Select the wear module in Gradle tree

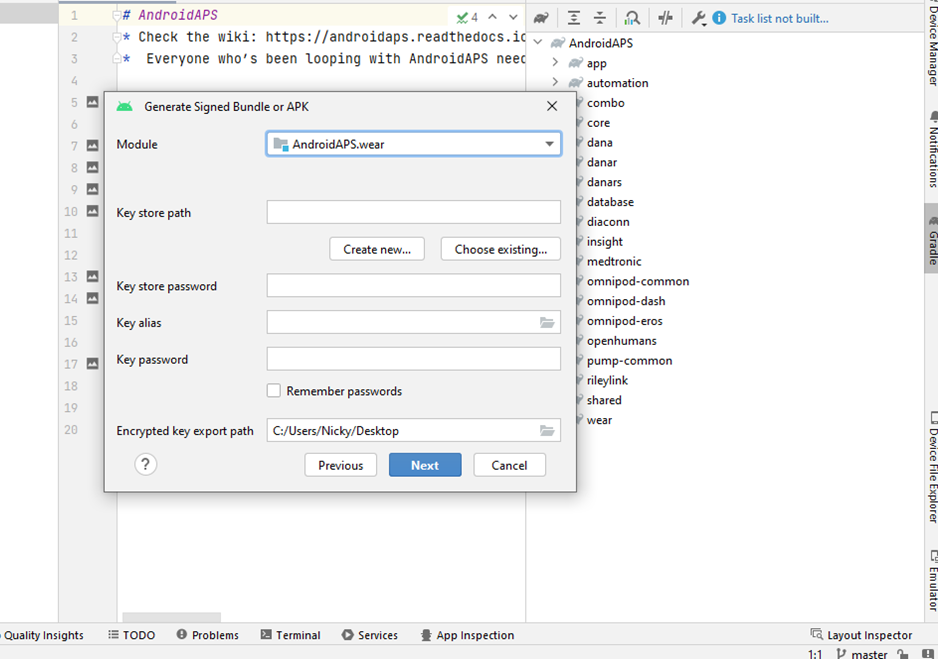pyautogui.click(x=599, y=420)
